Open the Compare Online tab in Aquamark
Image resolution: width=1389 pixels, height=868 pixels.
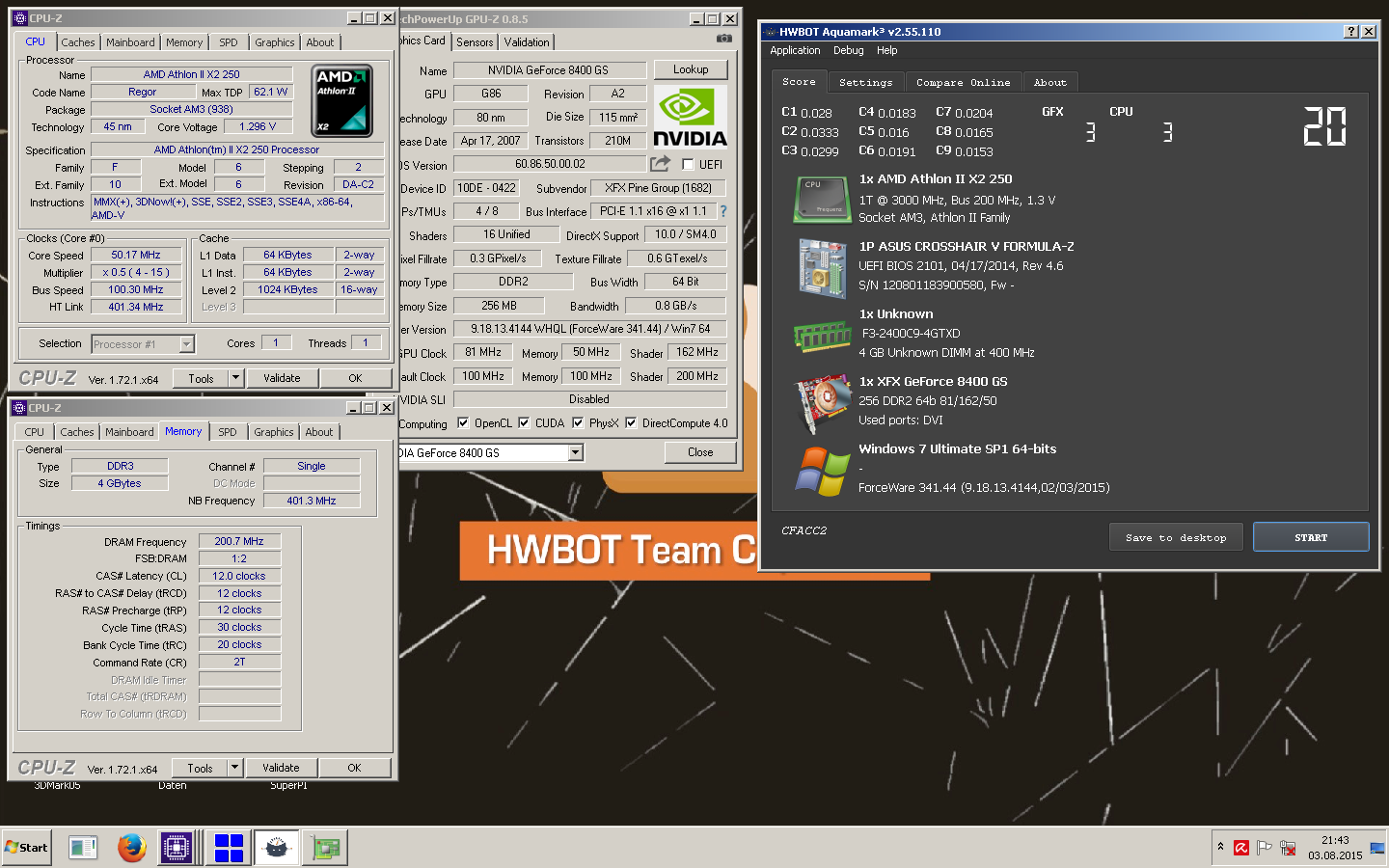click(x=964, y=83)
